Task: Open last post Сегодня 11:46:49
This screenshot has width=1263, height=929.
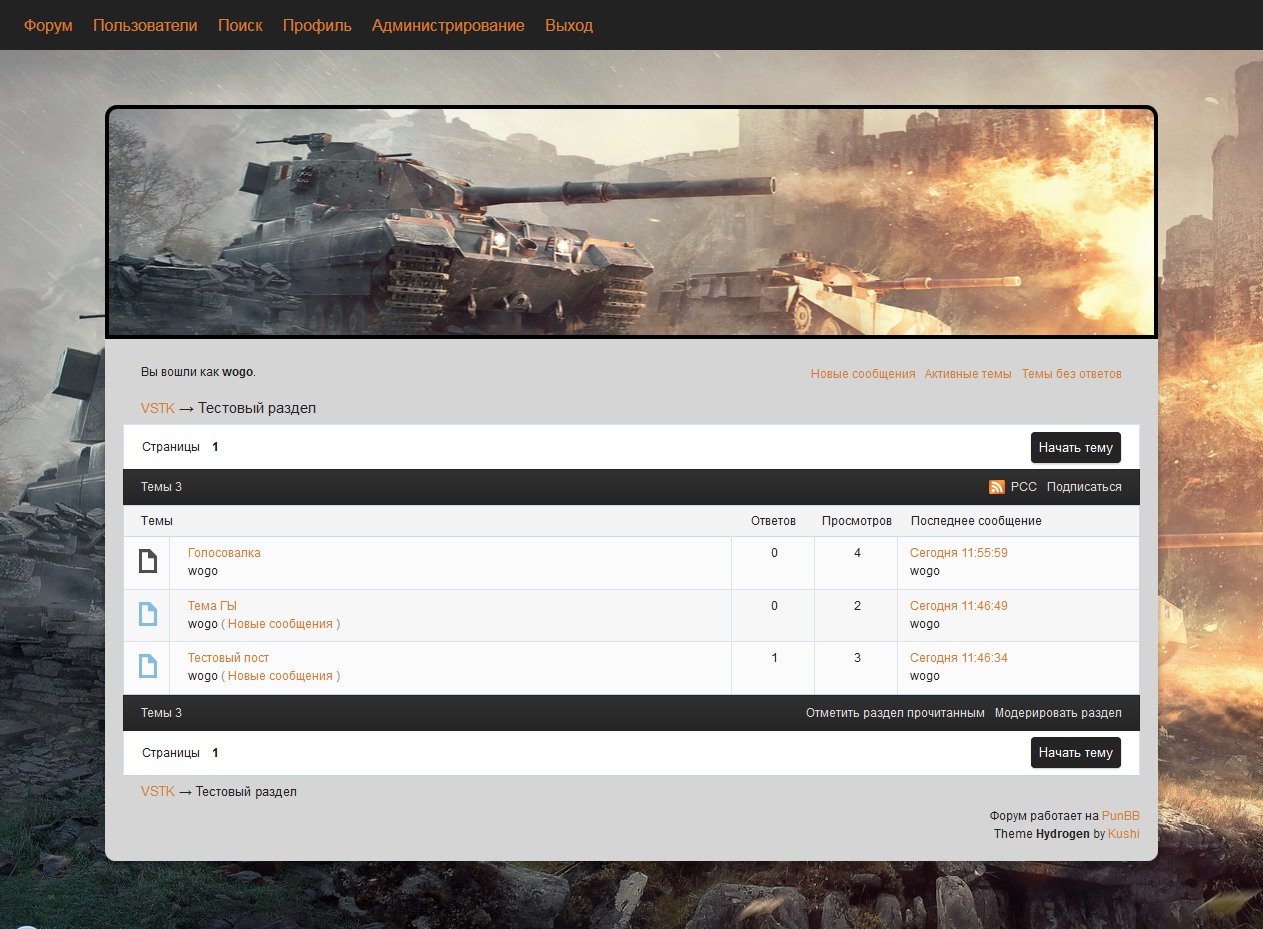Action: [x=959, y=606]
